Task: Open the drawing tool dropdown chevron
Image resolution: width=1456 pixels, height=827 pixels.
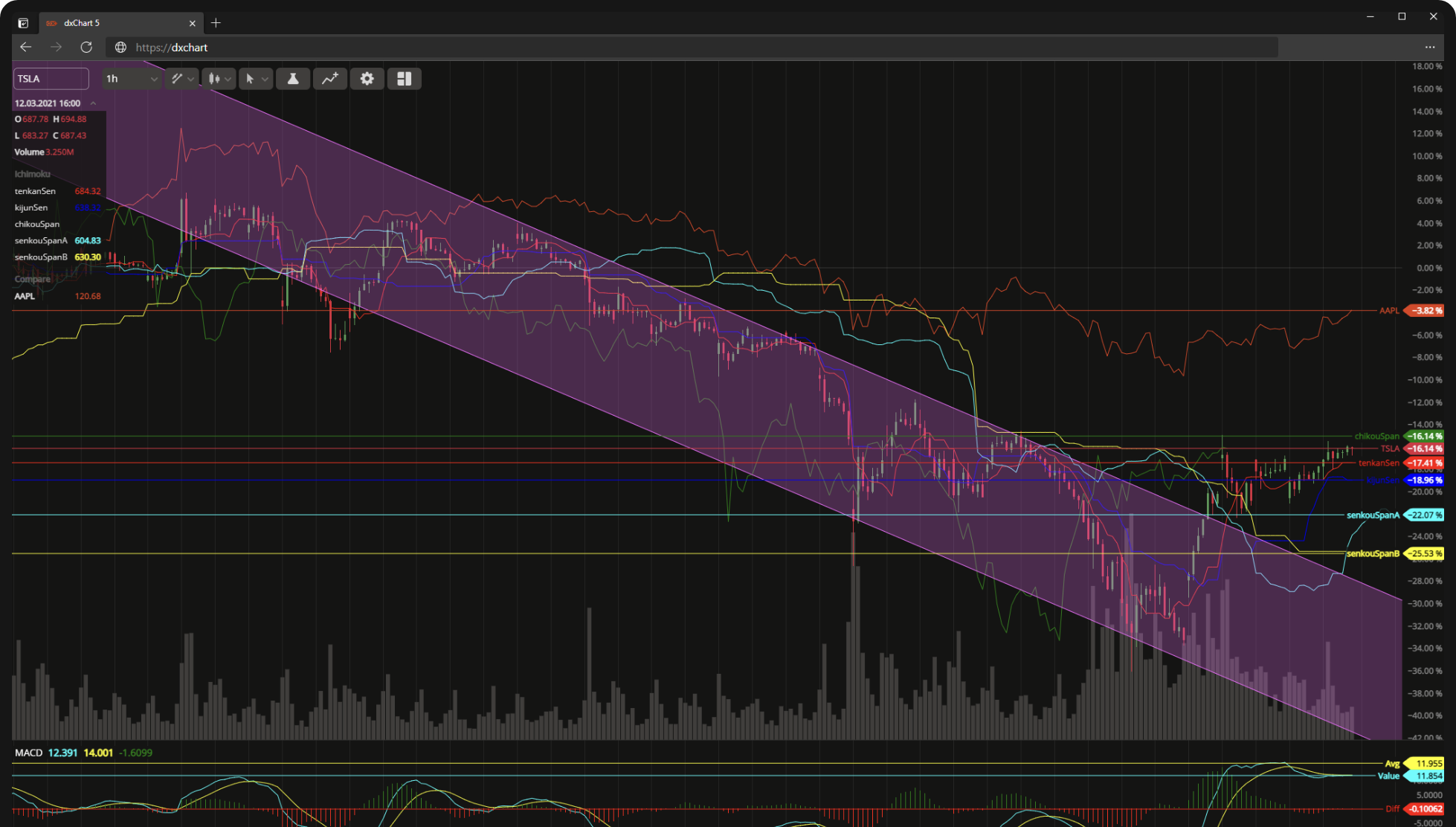Action: coord(191,78)
